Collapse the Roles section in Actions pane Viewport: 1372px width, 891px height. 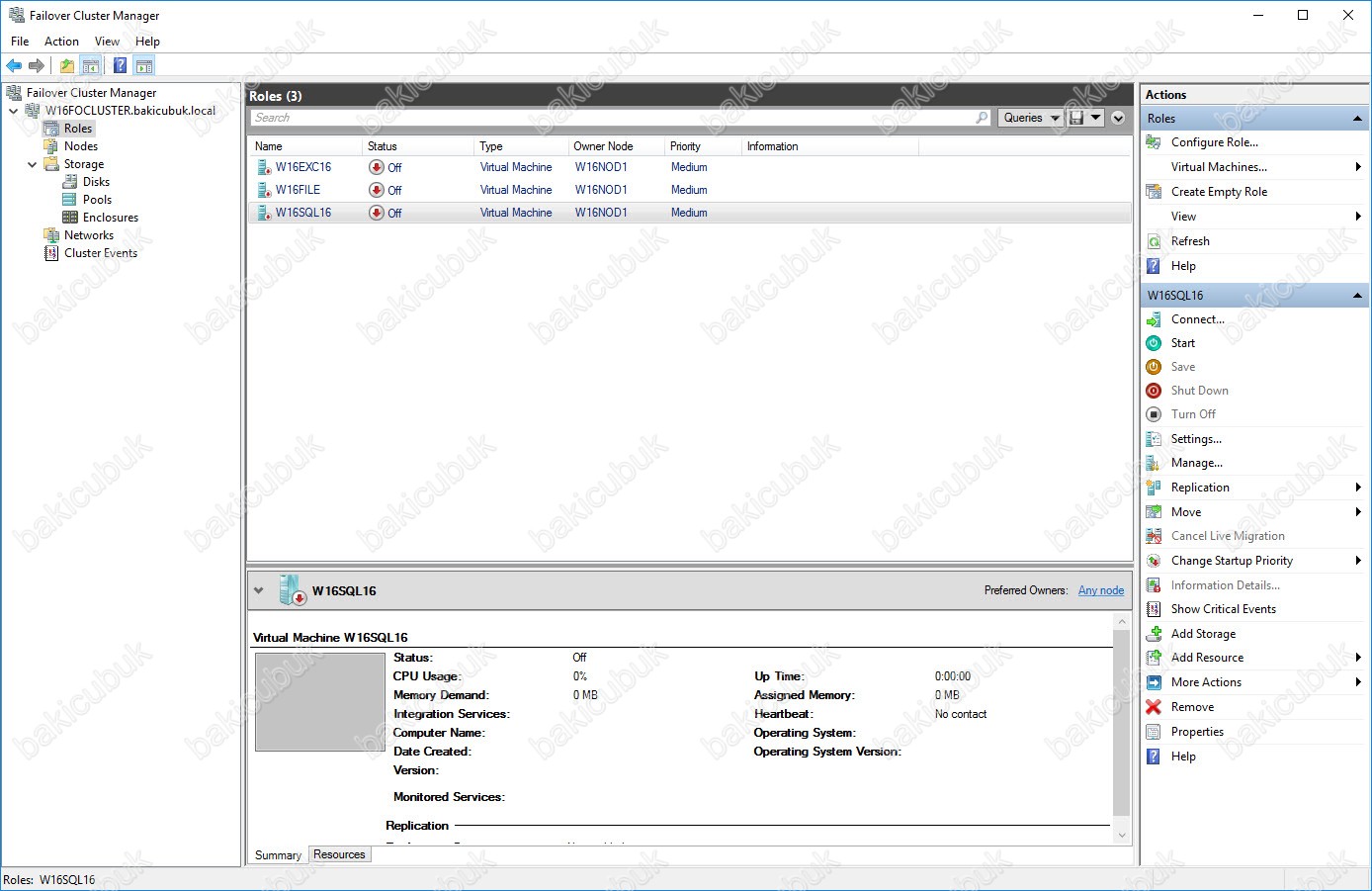(x=1358, y=119)
